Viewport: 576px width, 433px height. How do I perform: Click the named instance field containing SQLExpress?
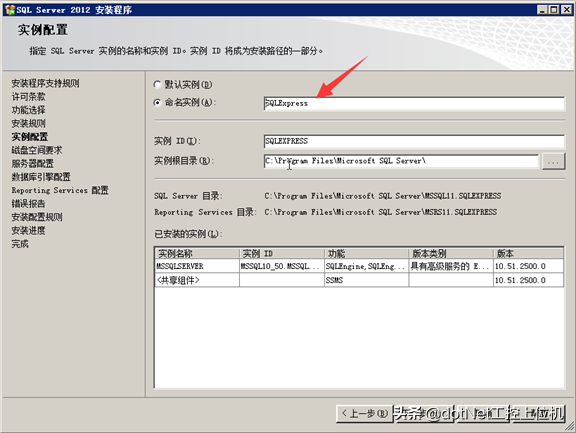click(414, 104)
